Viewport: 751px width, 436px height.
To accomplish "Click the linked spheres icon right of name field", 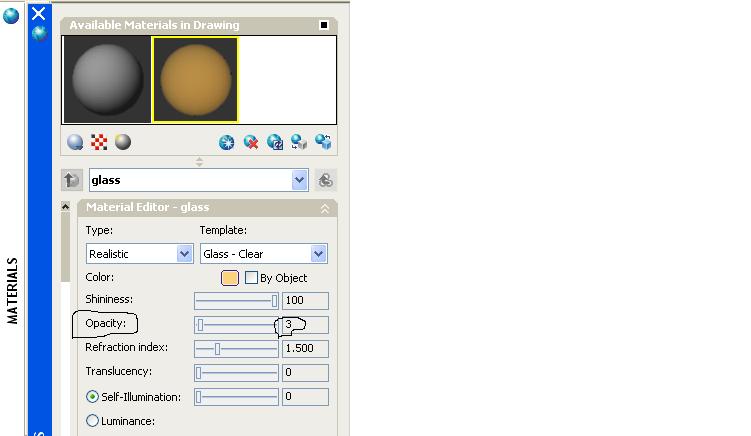I will (x=326, y=180).
